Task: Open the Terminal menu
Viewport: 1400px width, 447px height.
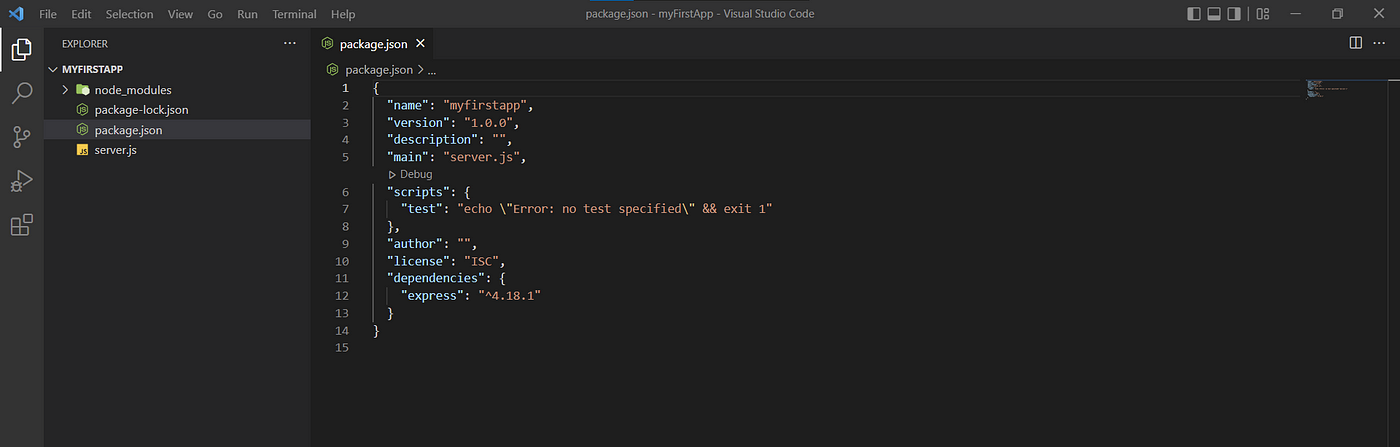Action: click(x=294, y=14)
